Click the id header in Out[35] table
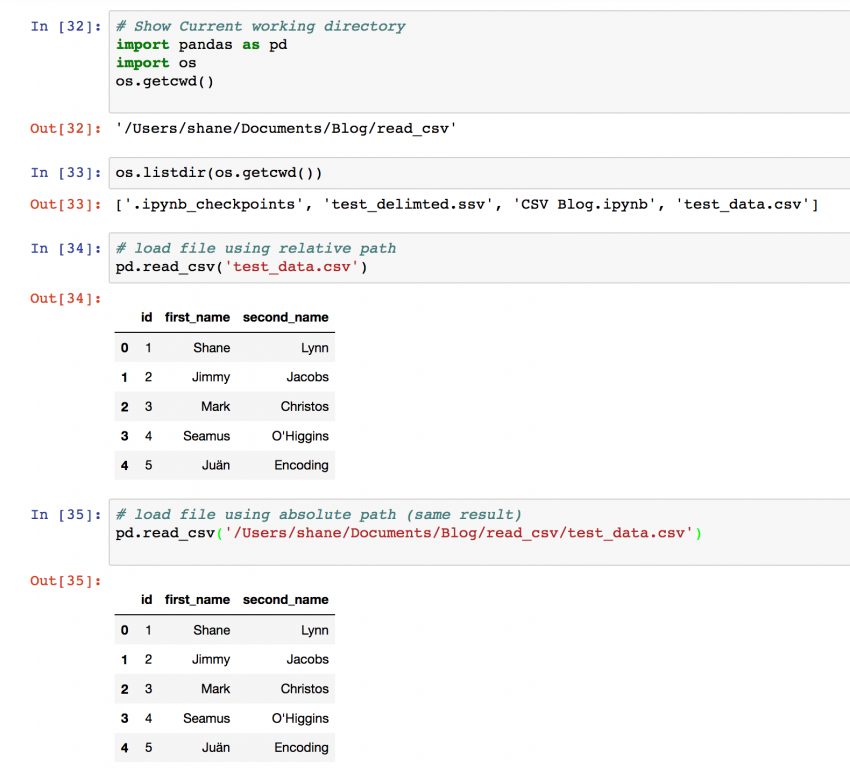This screenshot has width=850, height=768. [146, 599]
